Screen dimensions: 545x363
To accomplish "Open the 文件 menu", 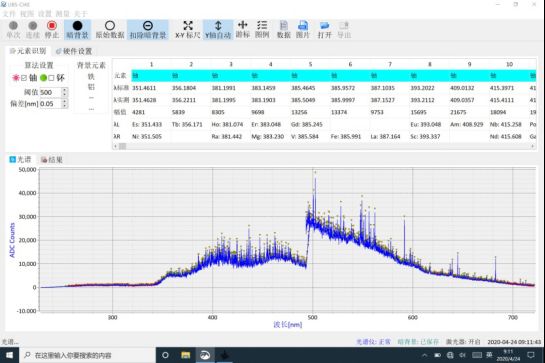I will (x=9, y=14).
